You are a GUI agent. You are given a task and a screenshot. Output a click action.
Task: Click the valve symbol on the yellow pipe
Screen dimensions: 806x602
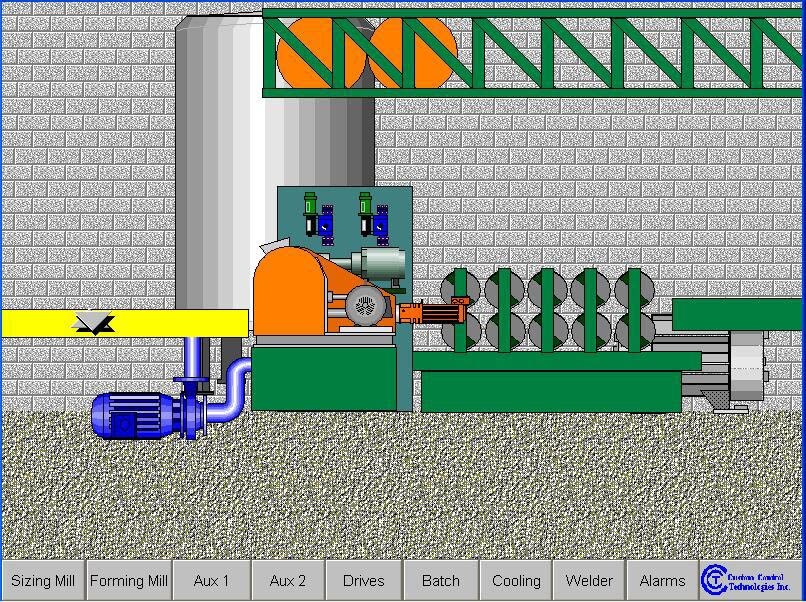(96, 323)
